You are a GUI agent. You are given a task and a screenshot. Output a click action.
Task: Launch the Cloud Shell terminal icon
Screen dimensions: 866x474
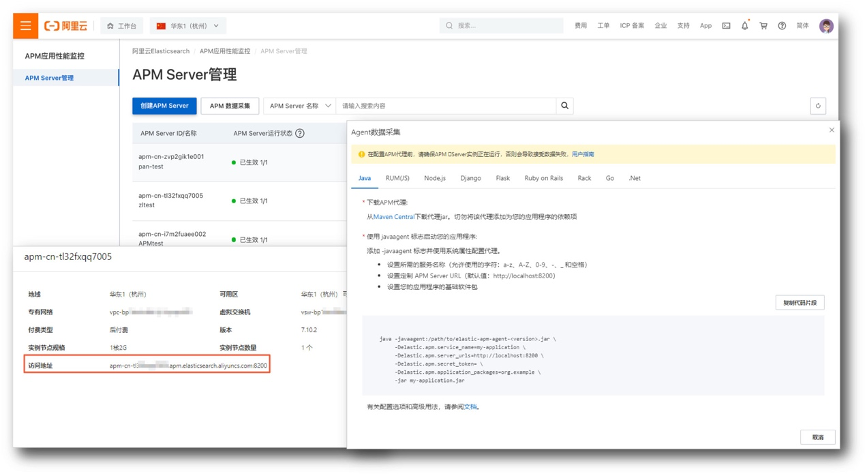[726, 25]
